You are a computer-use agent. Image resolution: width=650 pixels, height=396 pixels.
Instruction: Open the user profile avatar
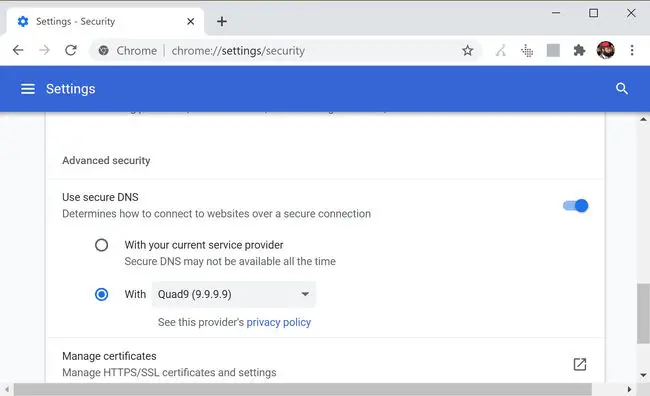[606, 50]
